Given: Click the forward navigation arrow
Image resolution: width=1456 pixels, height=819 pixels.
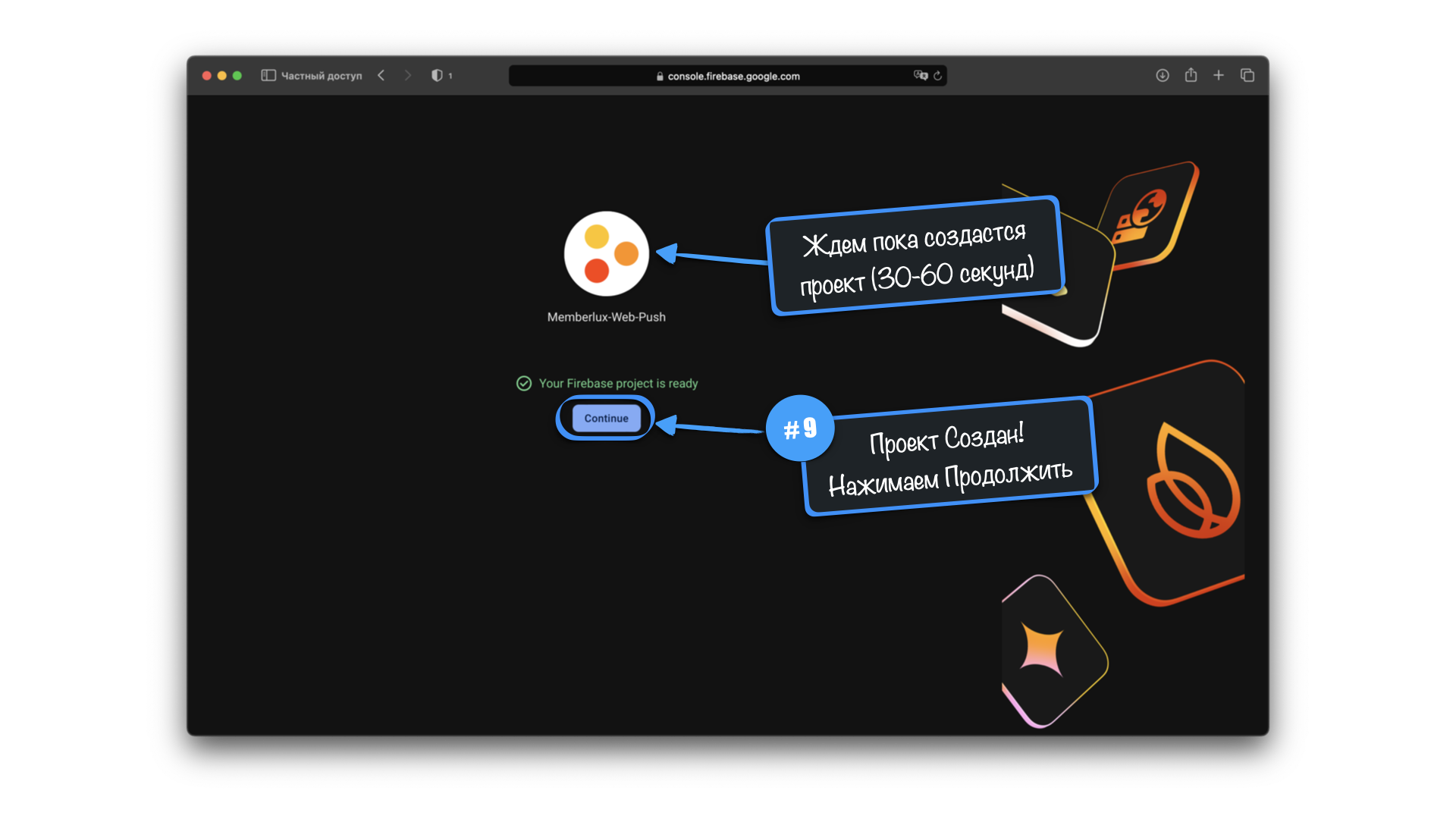Looking at the screenshot, I should 407,75.
